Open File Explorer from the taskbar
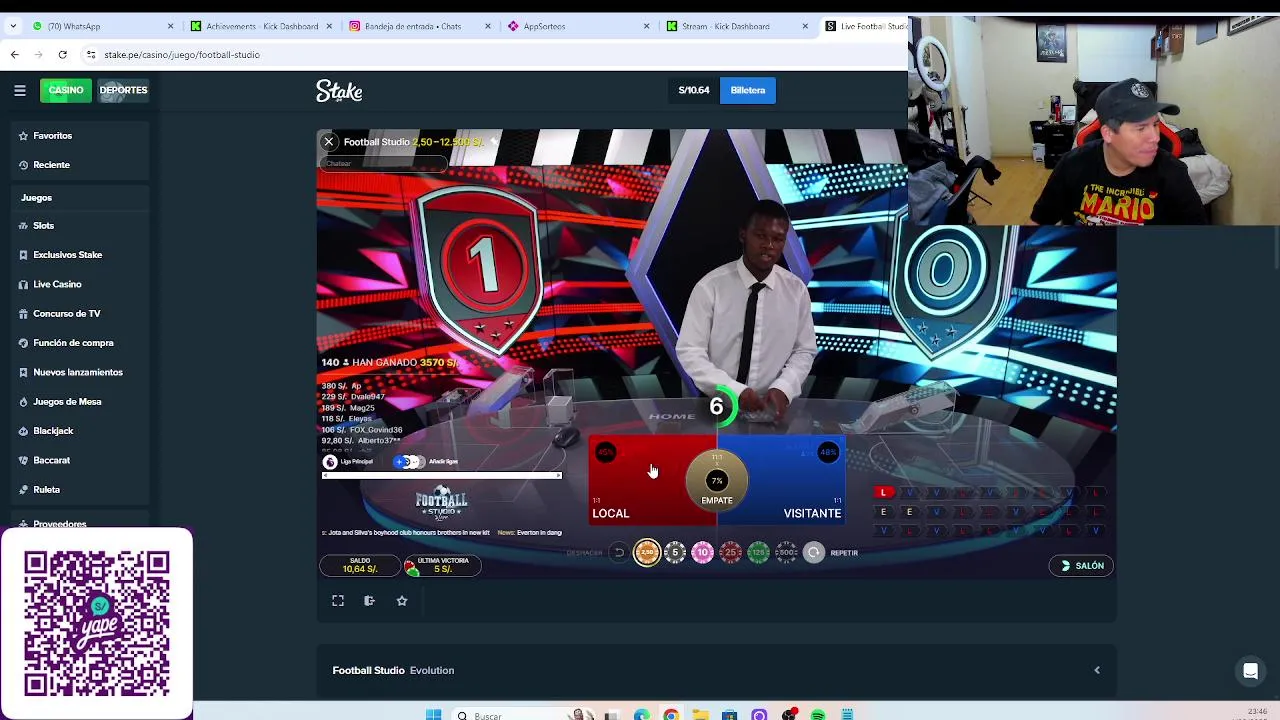The height and width of the screenshot is (720, 1280). (700, 715)
